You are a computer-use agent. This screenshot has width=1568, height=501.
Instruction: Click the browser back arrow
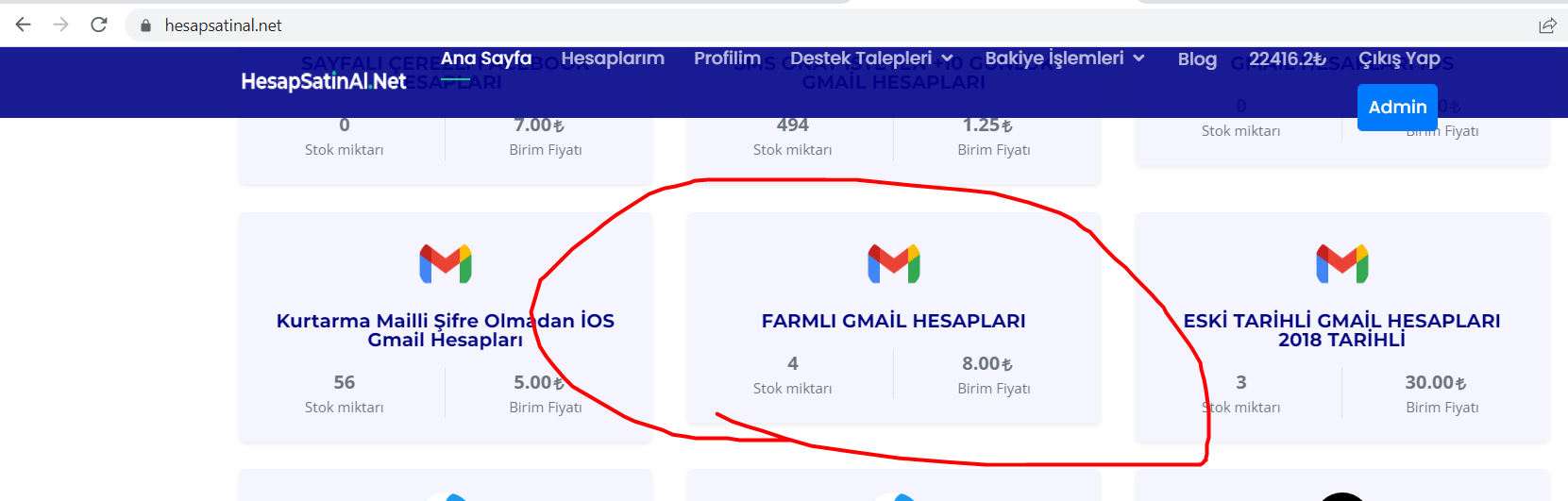click(24, 25)
